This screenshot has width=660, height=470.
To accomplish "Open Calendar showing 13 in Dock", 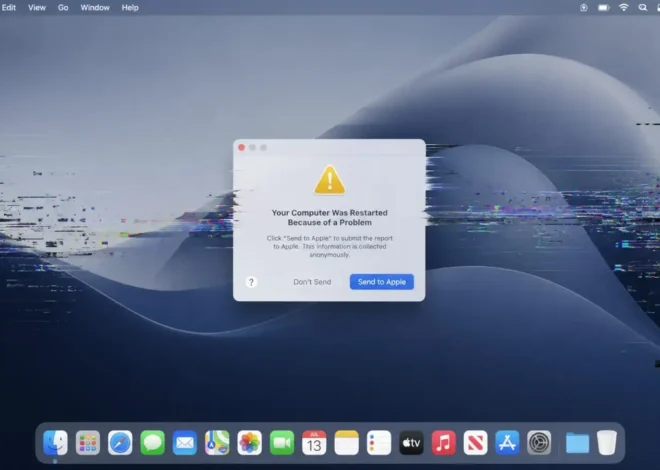I will click(314, 443).
